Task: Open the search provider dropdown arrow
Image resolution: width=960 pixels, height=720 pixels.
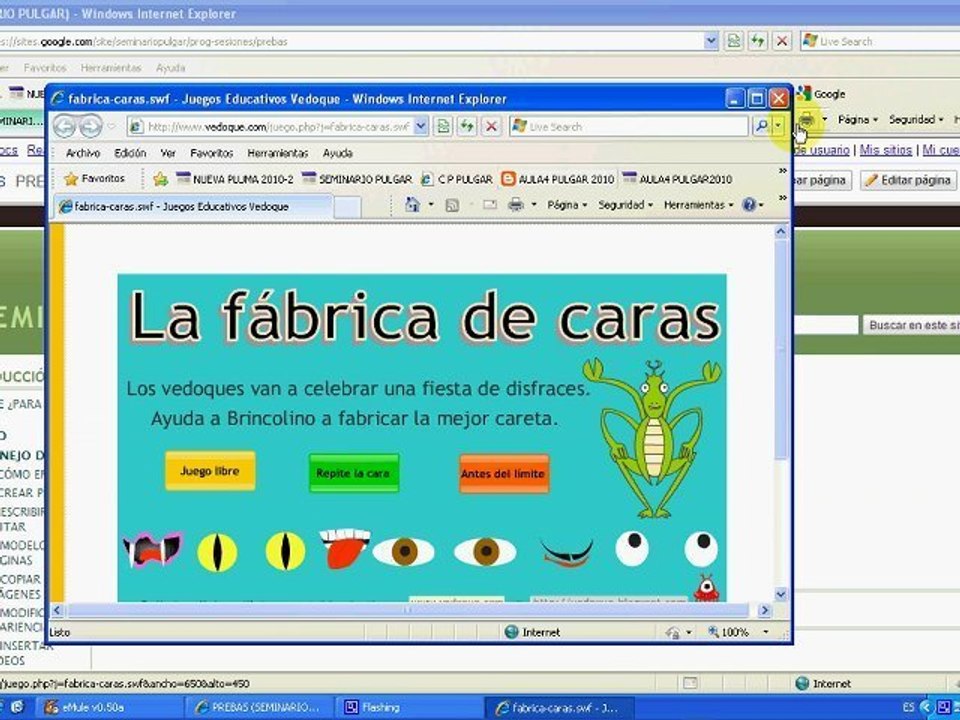Action: pyautogui.click(x=778, y=127)
